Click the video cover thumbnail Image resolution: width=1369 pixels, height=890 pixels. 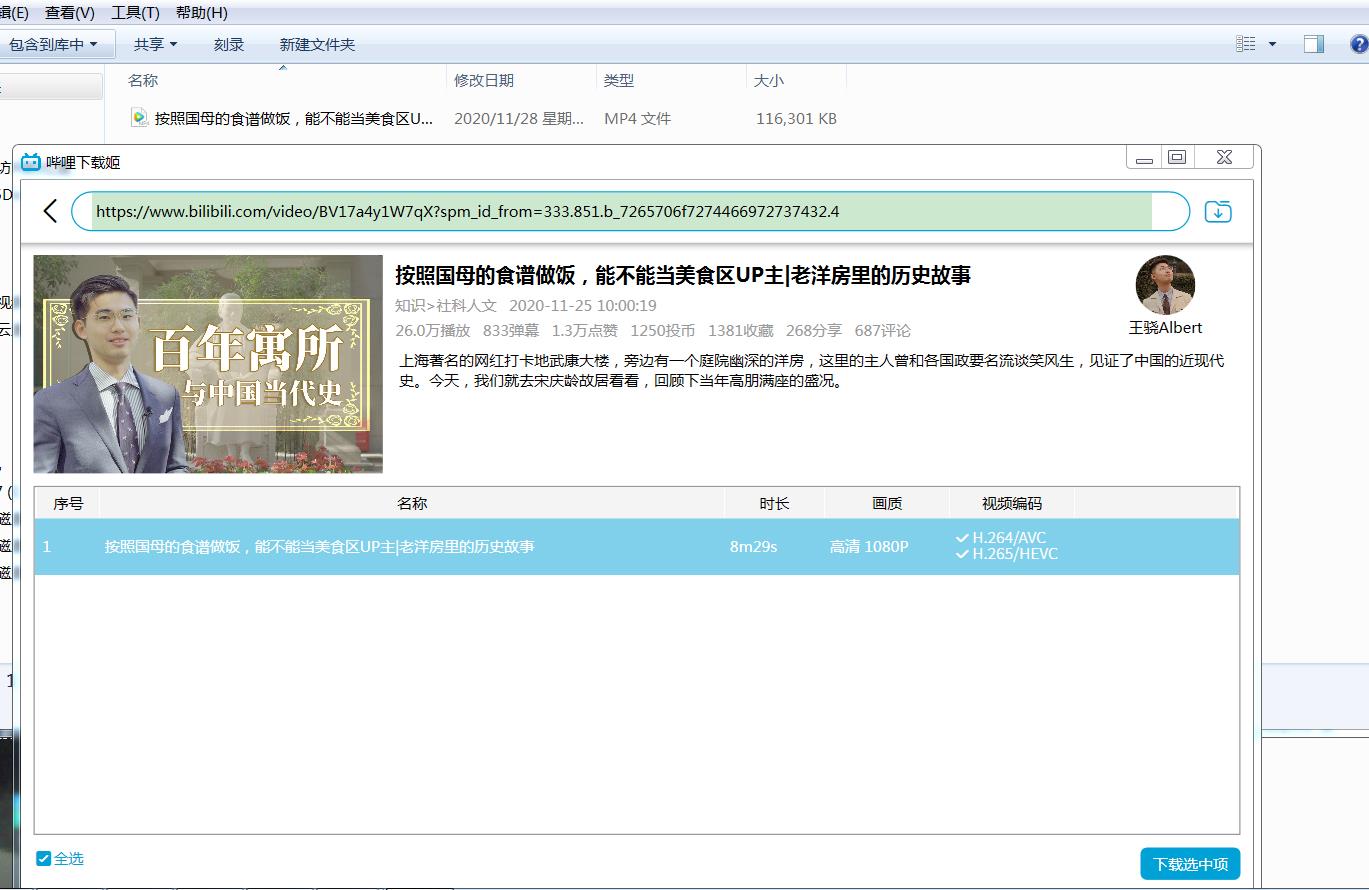point(208,364)
